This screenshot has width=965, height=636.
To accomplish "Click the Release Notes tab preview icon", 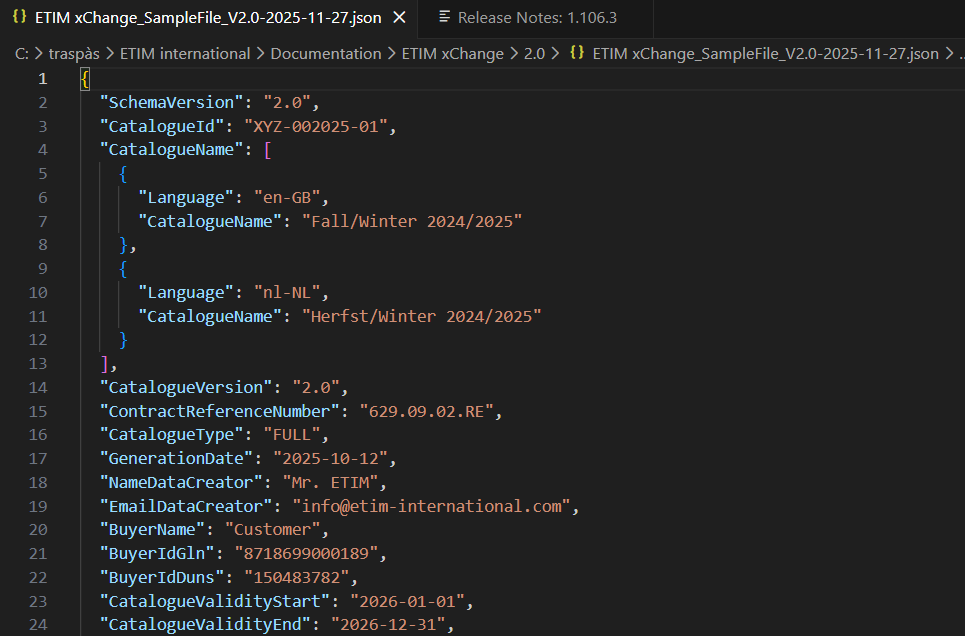I will [x=444, y=18].
